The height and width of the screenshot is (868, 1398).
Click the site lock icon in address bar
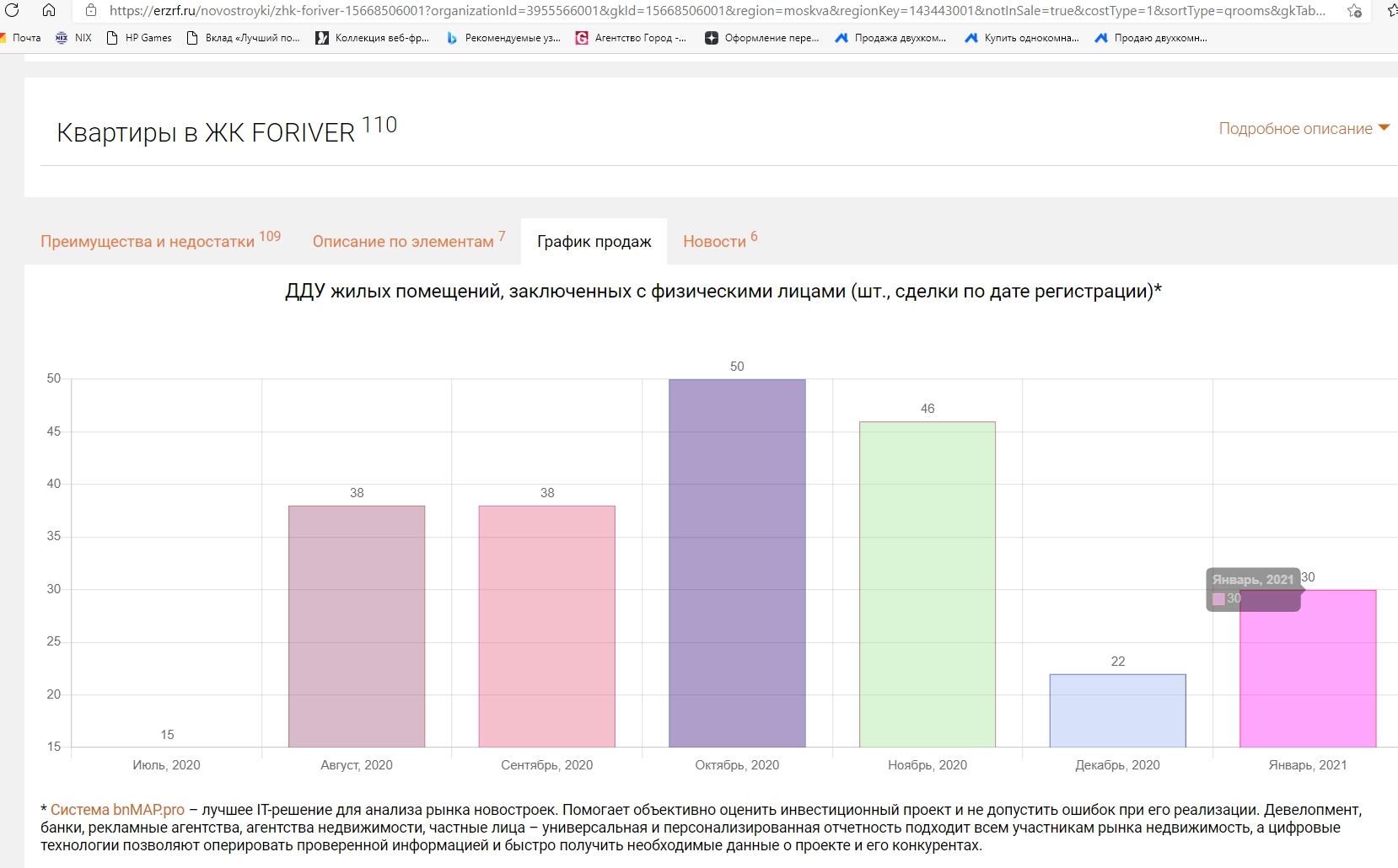tap(91, 11)
